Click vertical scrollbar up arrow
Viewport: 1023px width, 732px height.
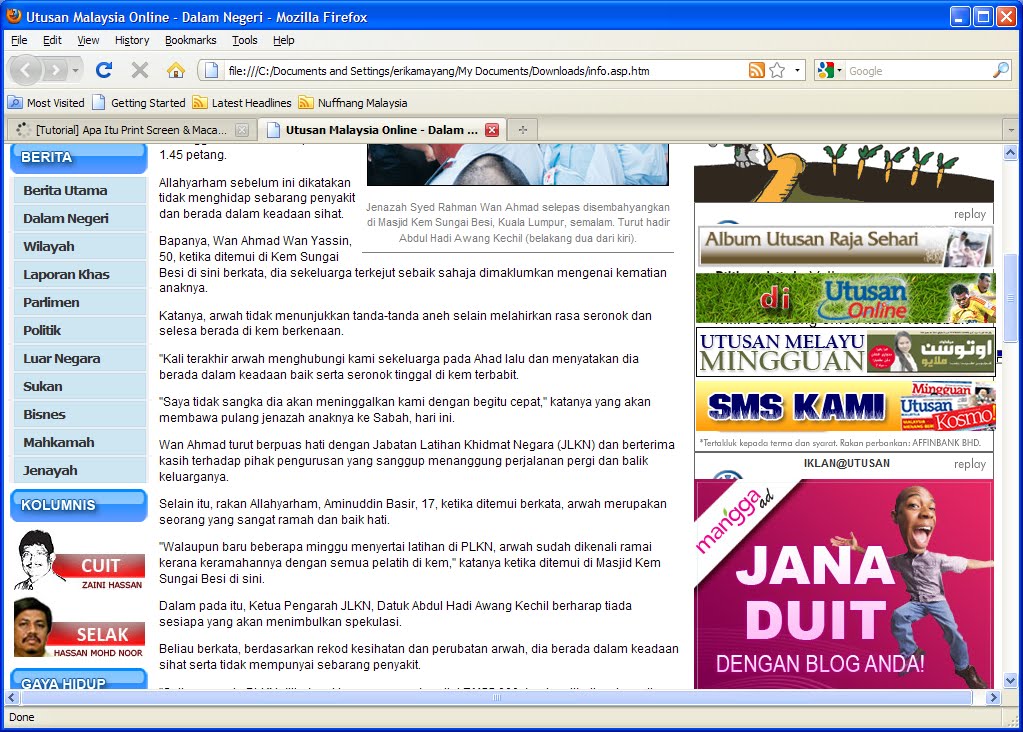click(x=1011, y=153)
